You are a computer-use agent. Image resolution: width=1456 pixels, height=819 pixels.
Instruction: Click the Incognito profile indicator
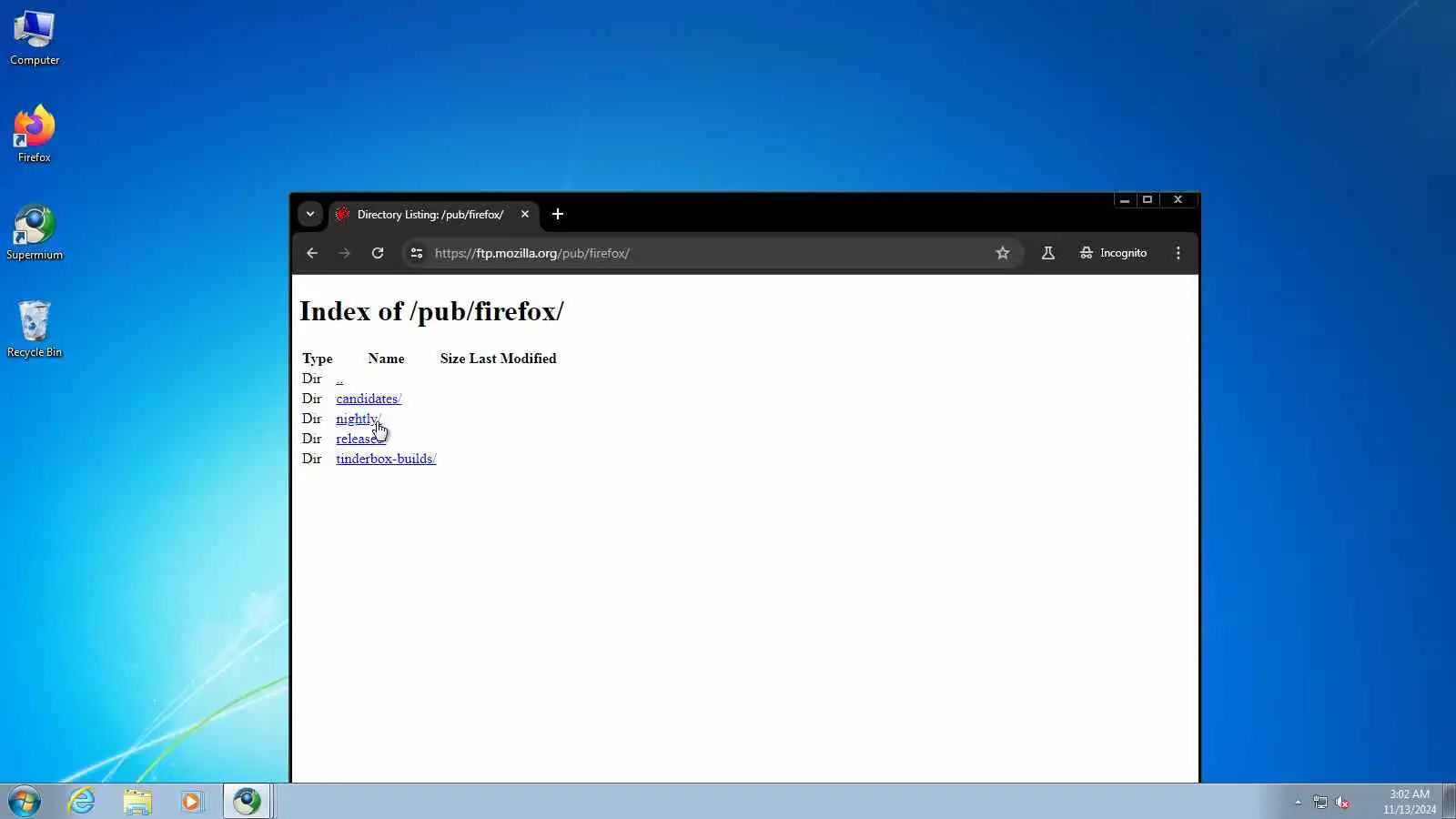click(x=1113, y=253)
